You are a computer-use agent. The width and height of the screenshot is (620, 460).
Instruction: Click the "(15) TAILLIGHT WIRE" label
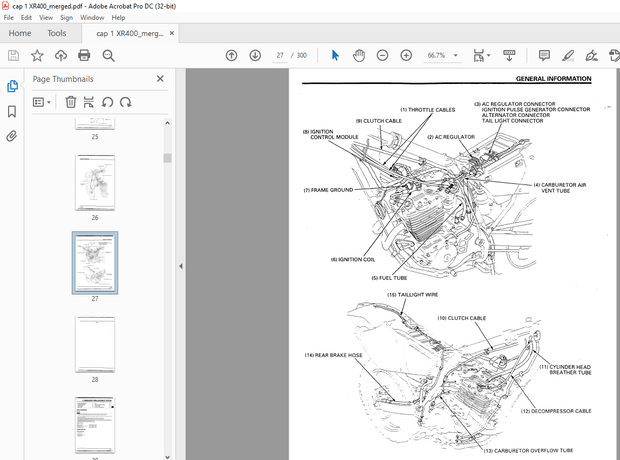[x=412, y=295]
